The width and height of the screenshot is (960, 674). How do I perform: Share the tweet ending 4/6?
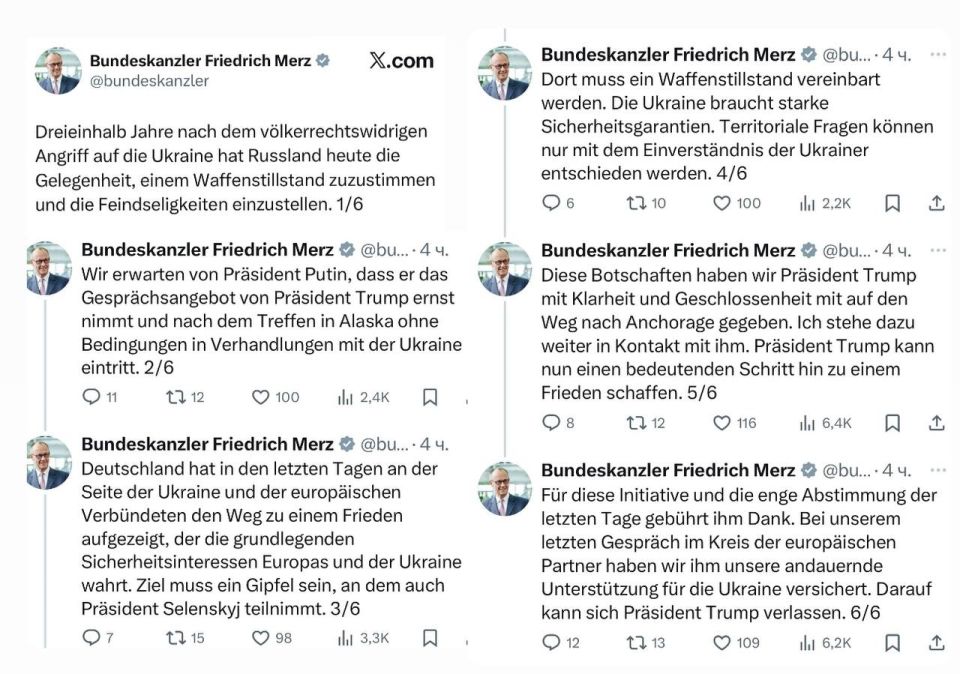[937, 203]
